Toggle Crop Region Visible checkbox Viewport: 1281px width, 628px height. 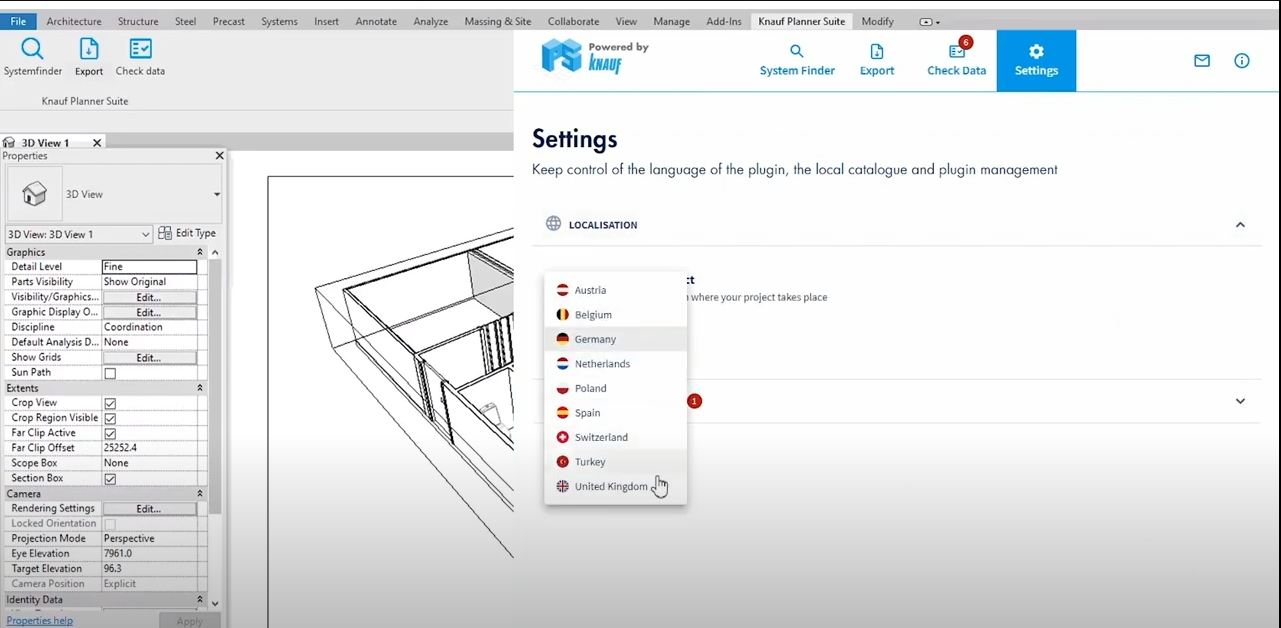(x=110, y=418)
